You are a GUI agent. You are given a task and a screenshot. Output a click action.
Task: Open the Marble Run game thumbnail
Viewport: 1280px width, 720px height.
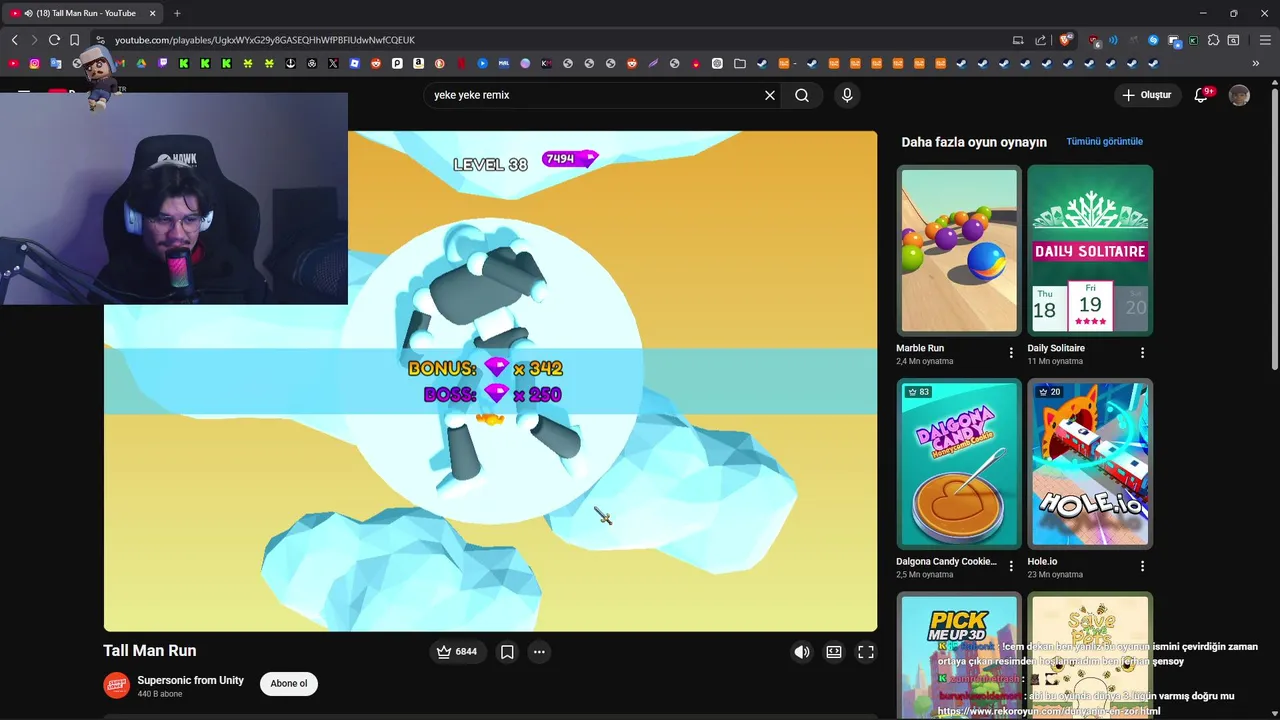pos(958,250)
